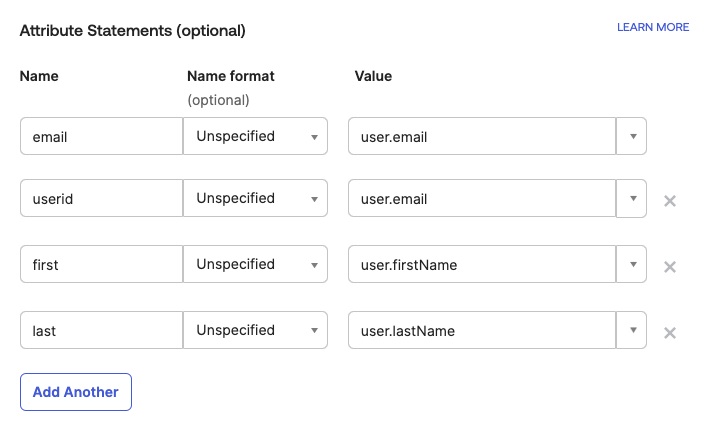Expand value dropdown arrow in email row
The image size is (708, 431).
point(631,136)
